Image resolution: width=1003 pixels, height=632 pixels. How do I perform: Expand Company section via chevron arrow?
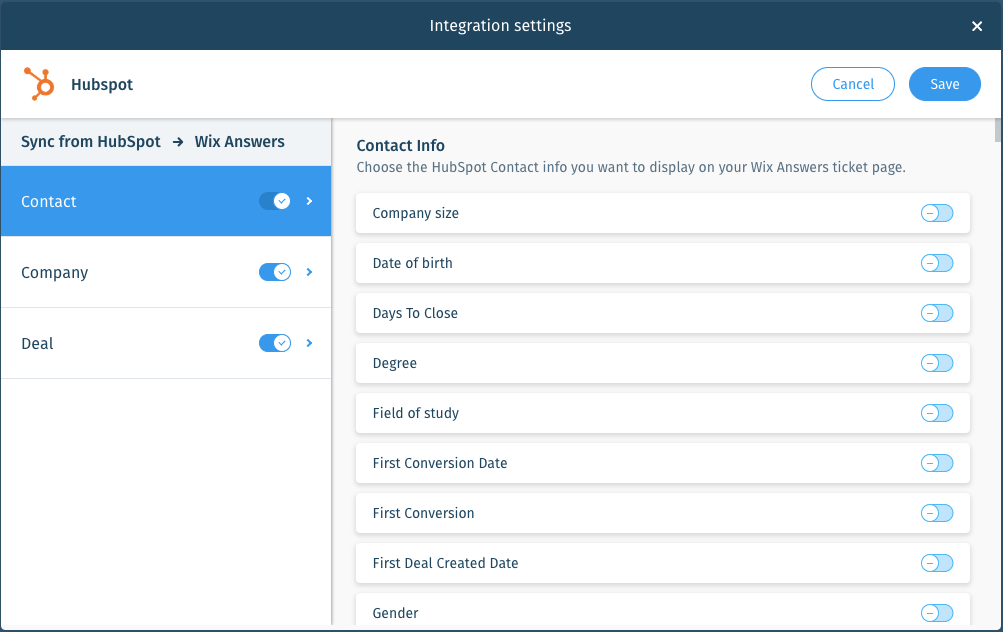click(310, 272)
